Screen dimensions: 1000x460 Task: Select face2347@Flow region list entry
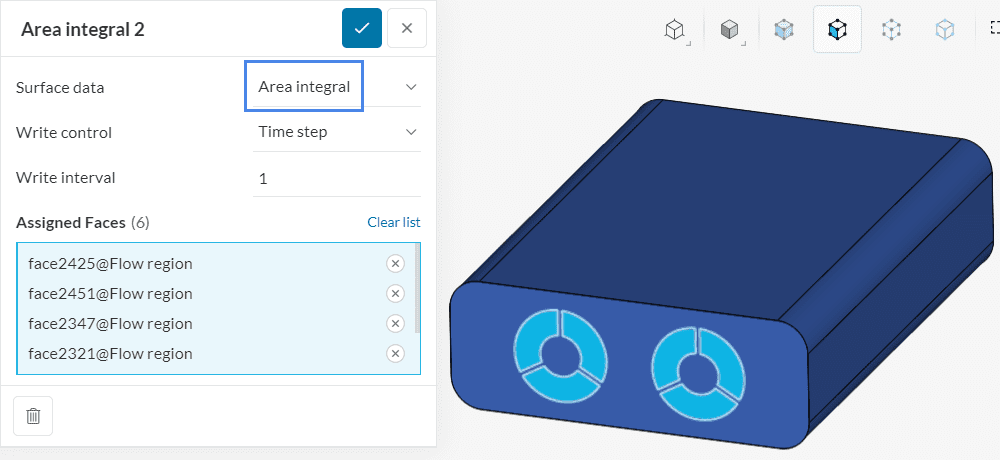[x=111, y=324]
